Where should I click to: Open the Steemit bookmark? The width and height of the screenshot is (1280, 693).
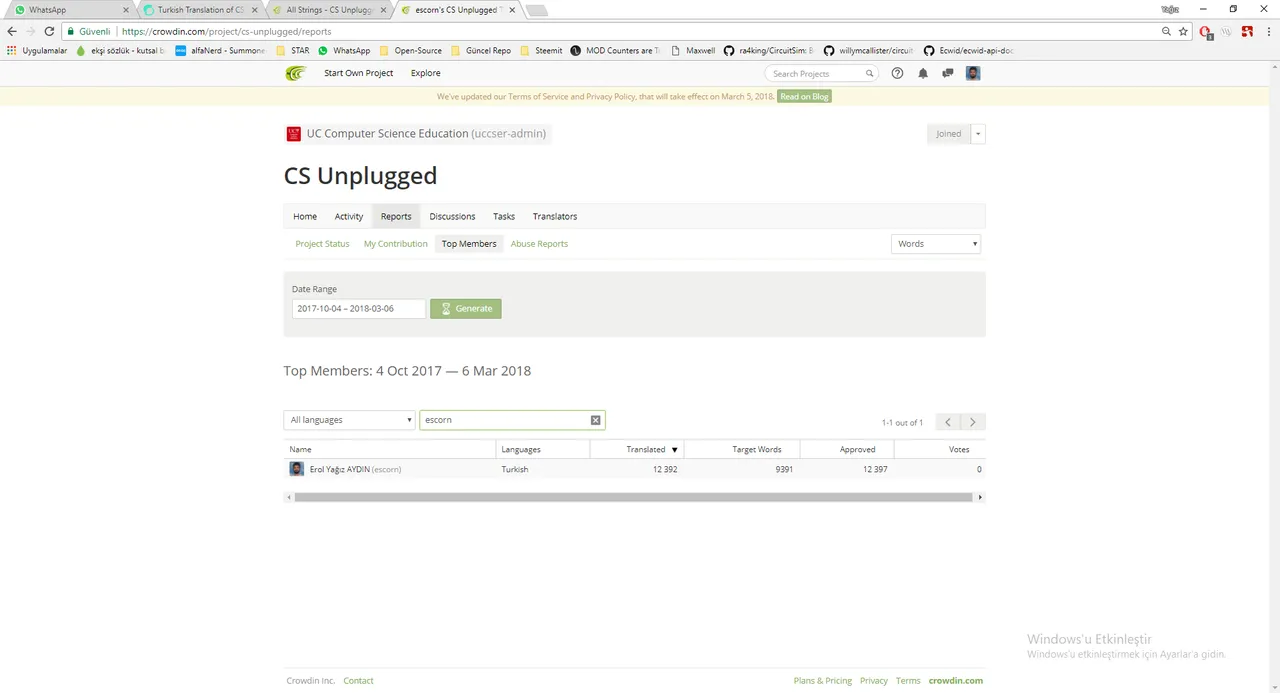[x=541, y=50]
